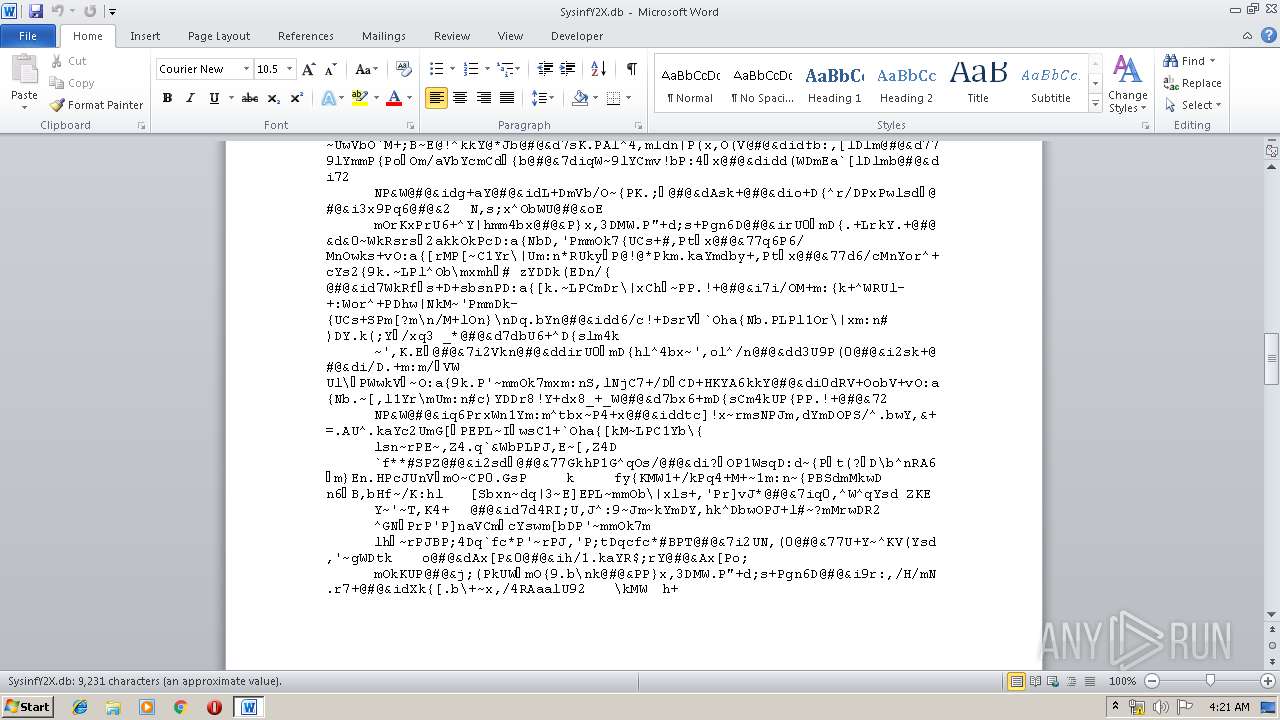Toggle Show/Hide paragraph marks
The image size is (1280, 720).
(x=631, y=69)
